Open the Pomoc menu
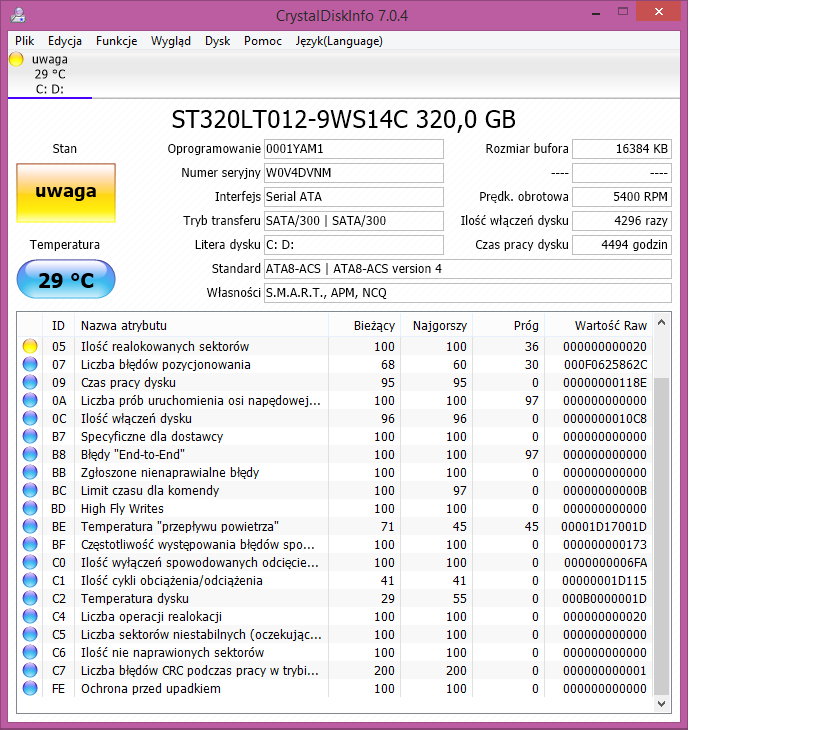Viewport: 819px width, 730px height. (x=263, y=41)
